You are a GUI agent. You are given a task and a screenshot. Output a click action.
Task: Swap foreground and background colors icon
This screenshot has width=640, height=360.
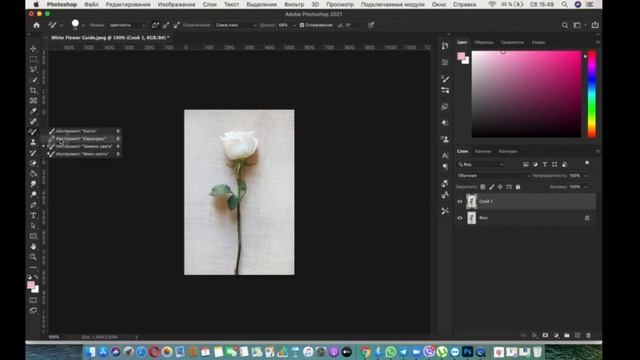(36, 277)
